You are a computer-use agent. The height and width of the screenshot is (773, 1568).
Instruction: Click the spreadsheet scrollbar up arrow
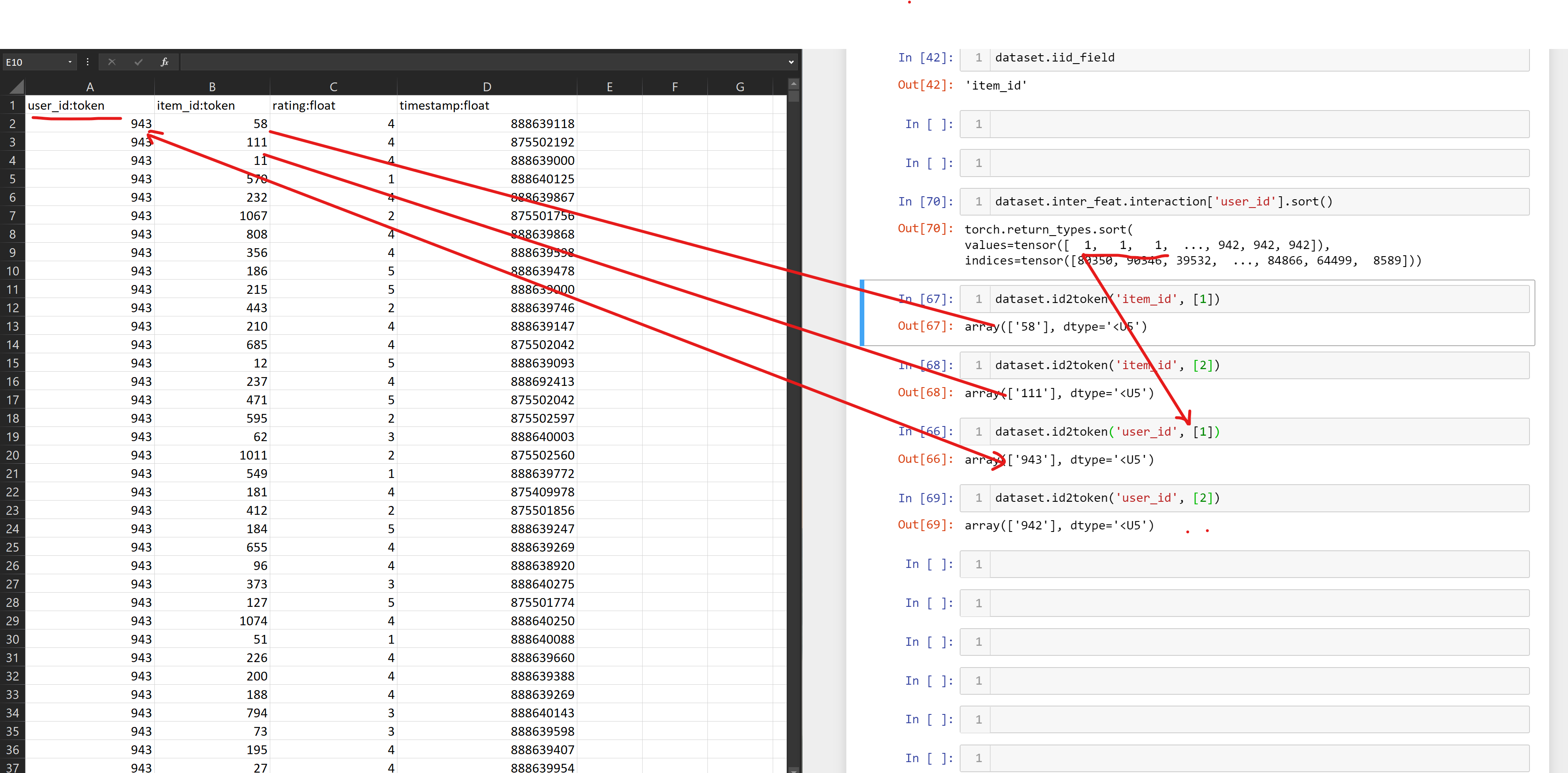793,83
